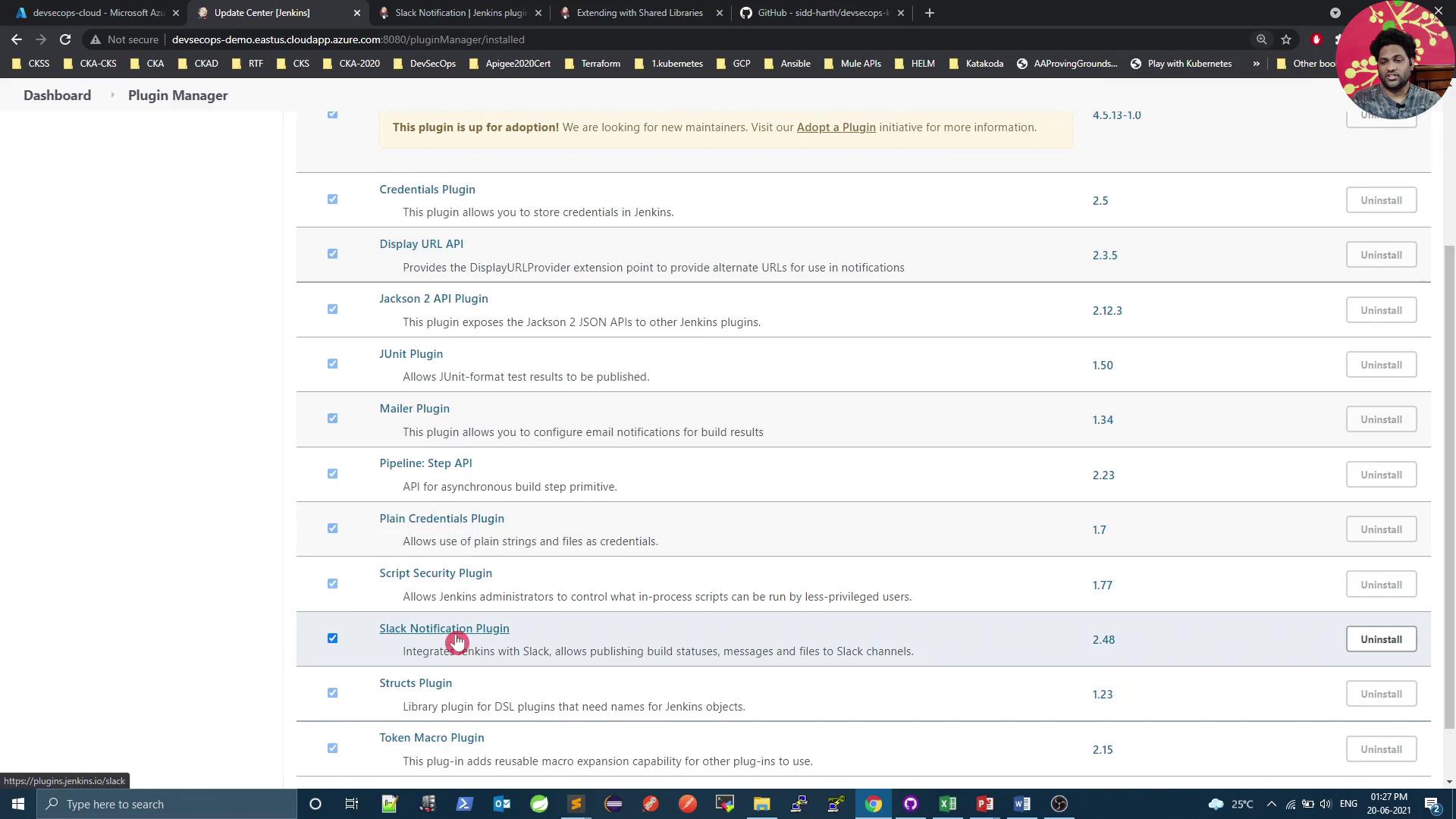The image size is (1456, 819).
Task: Open the Chrome tab search dropdown
Action: 1335,13
